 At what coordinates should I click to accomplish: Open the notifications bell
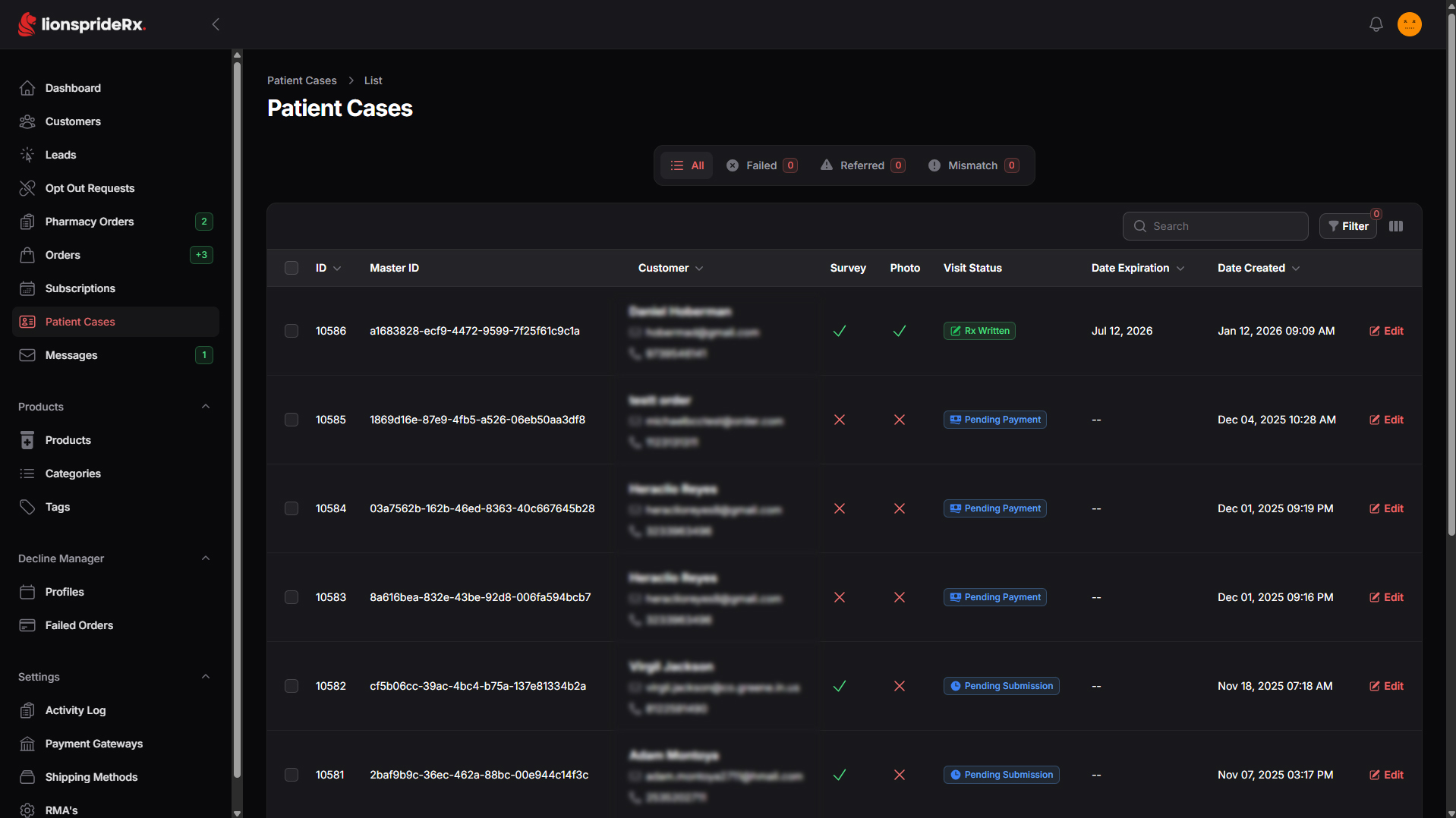point(1376,24)
